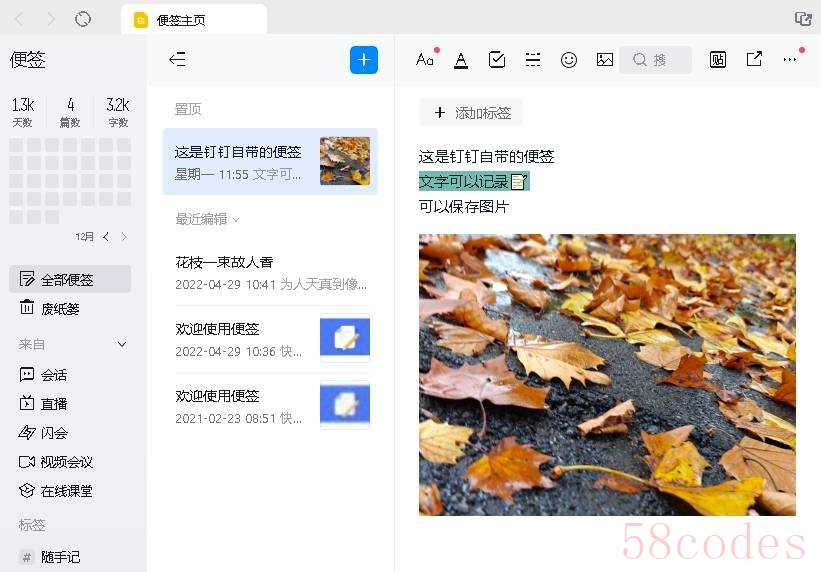Click the 3.2k 字数 statistic

(118, 112)
